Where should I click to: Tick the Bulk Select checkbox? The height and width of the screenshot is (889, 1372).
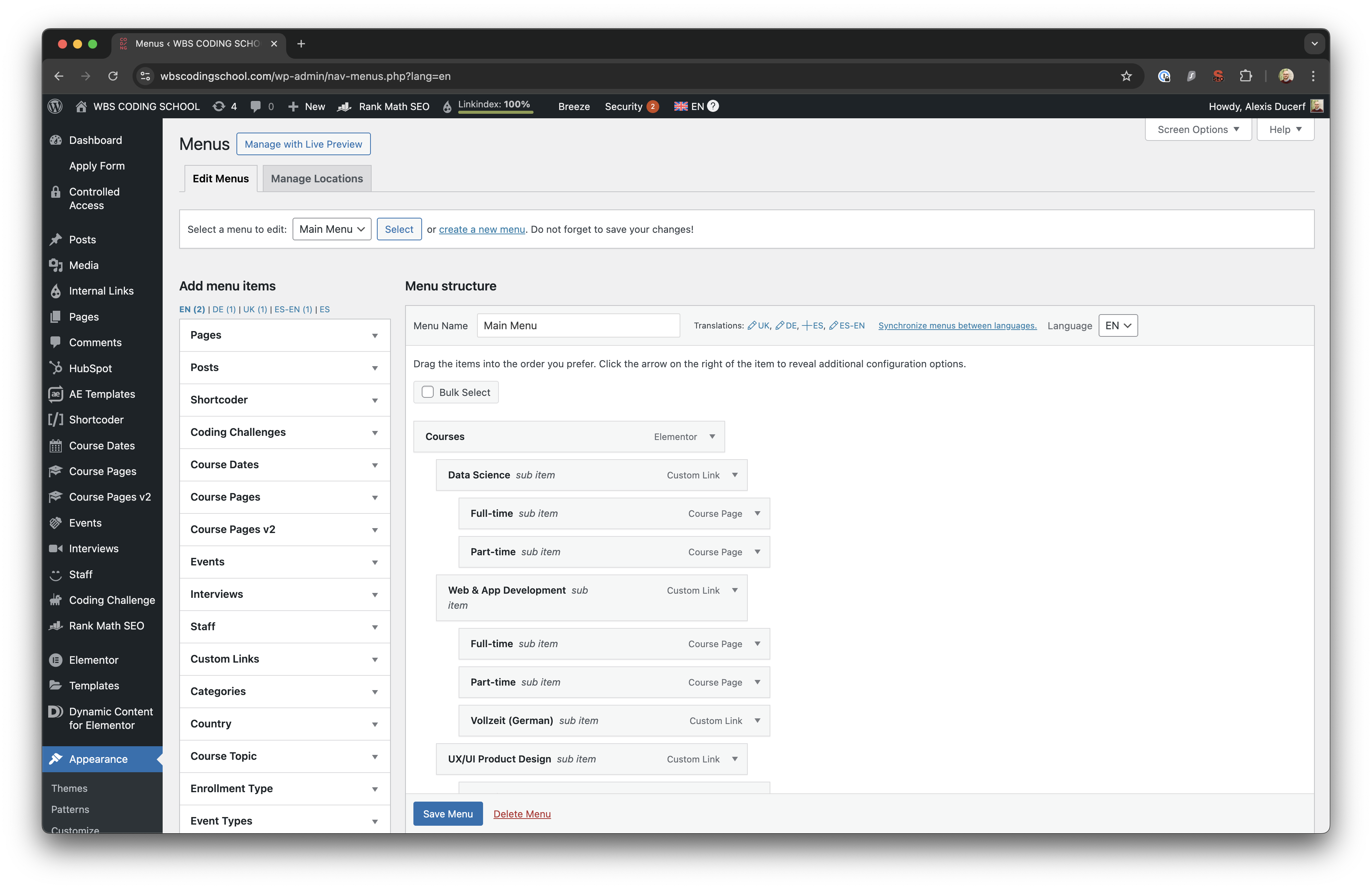428,392
